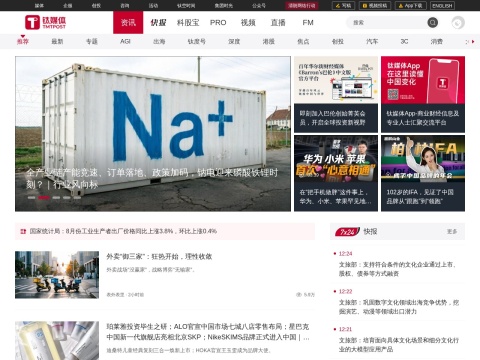
Task: Open the 直播 tab
Action: [x=278, y=22]
